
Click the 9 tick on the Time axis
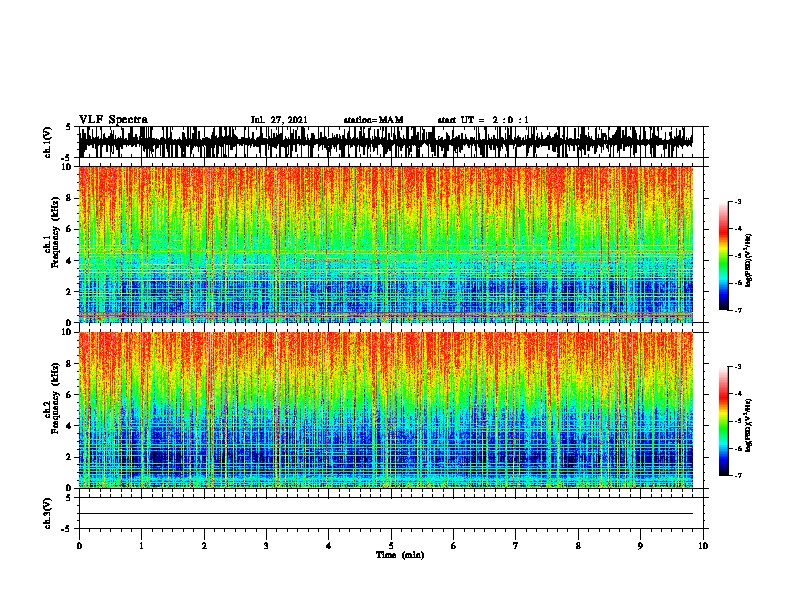tap(640, 545)
